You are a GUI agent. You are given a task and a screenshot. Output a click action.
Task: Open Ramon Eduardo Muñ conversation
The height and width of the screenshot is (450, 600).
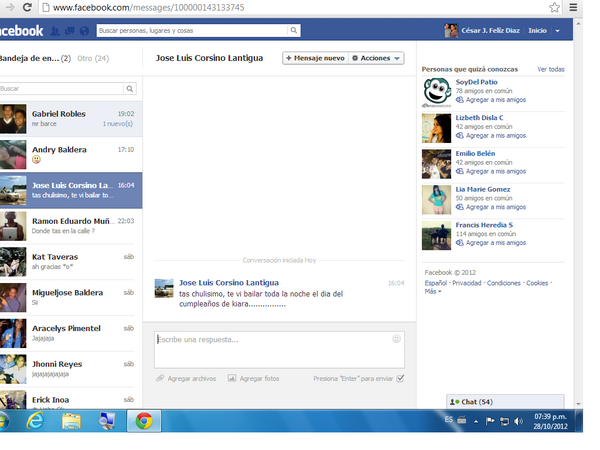(x=71, y=226)
